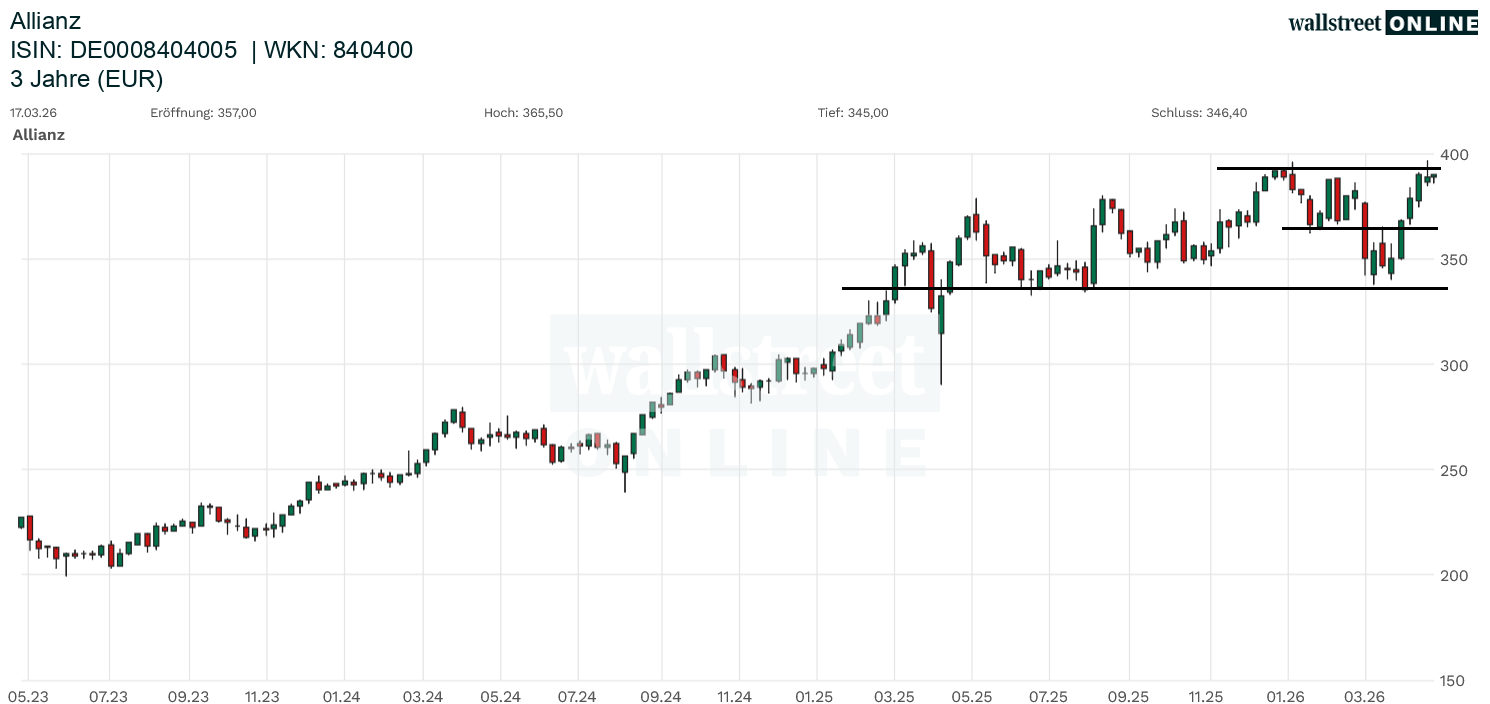The width and height of the screenshot is (1490, 704).
Task: Click the WKN 840400 number
Action: 372,50
